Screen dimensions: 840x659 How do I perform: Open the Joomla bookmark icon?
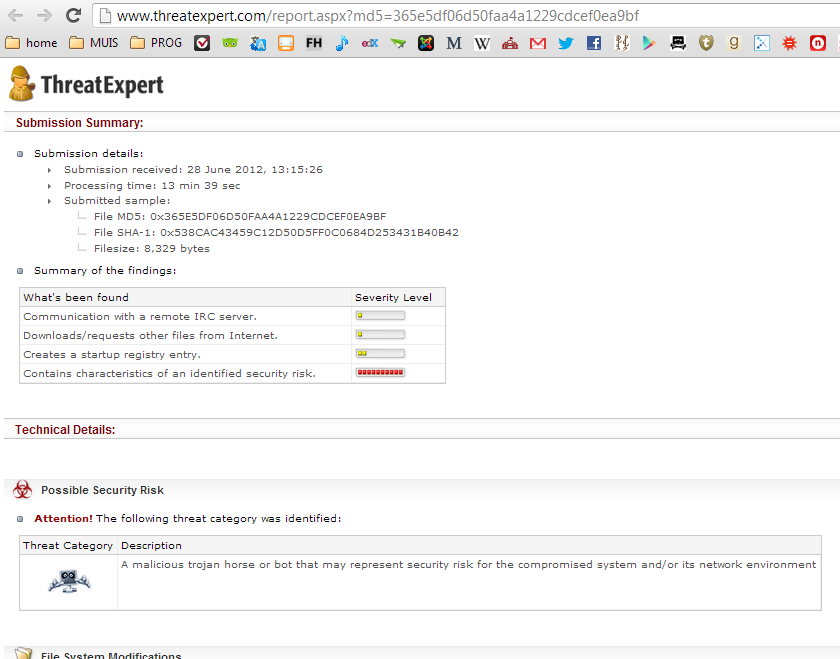(x=426, y=43)
